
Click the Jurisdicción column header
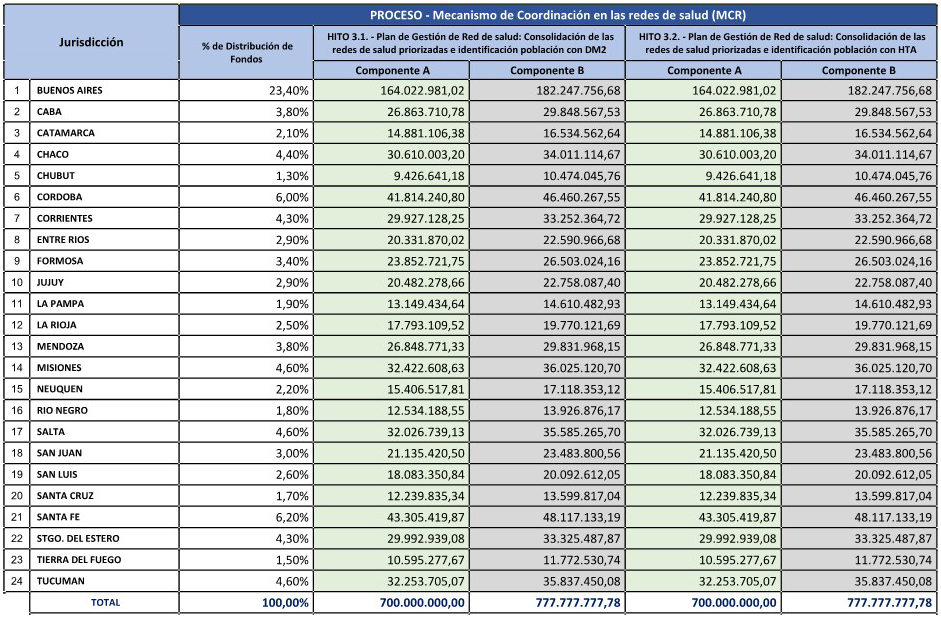(91, 43)
